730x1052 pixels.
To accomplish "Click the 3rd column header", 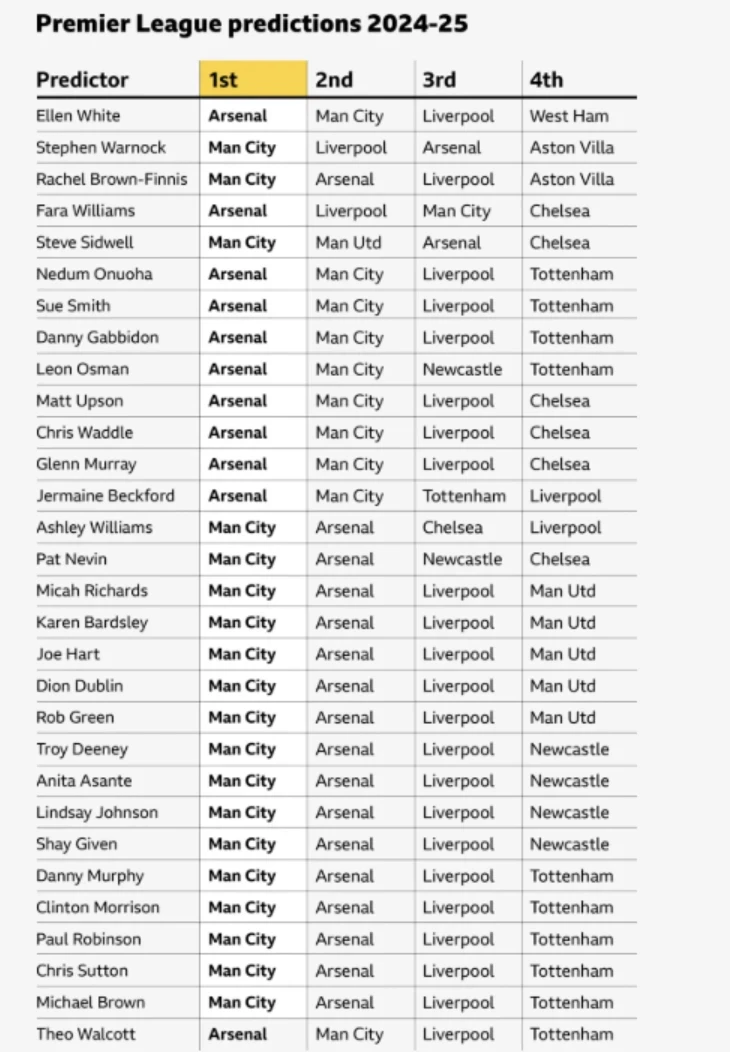I will 439,80.
